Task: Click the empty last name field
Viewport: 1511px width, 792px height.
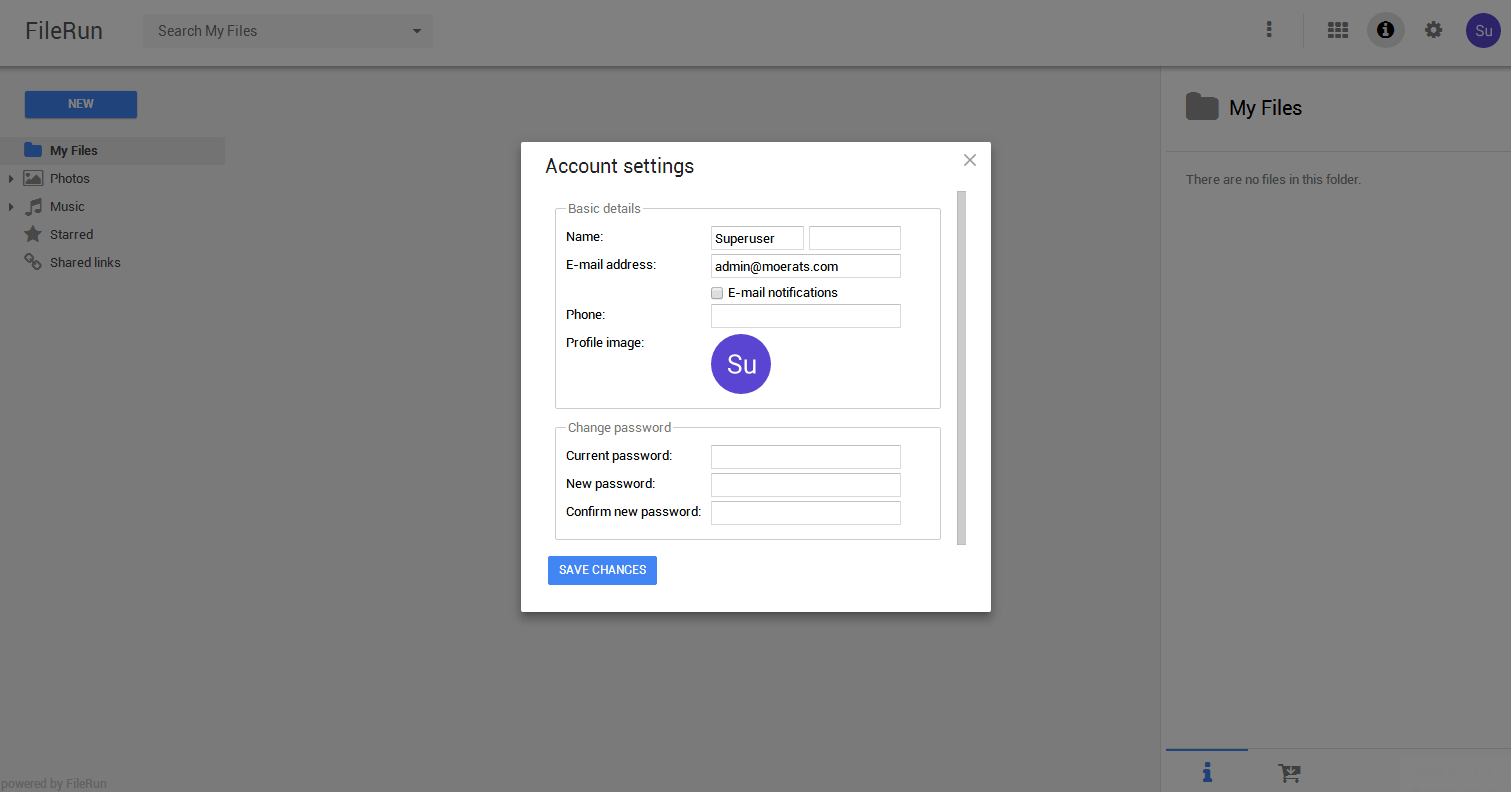Action: point(855,238)
